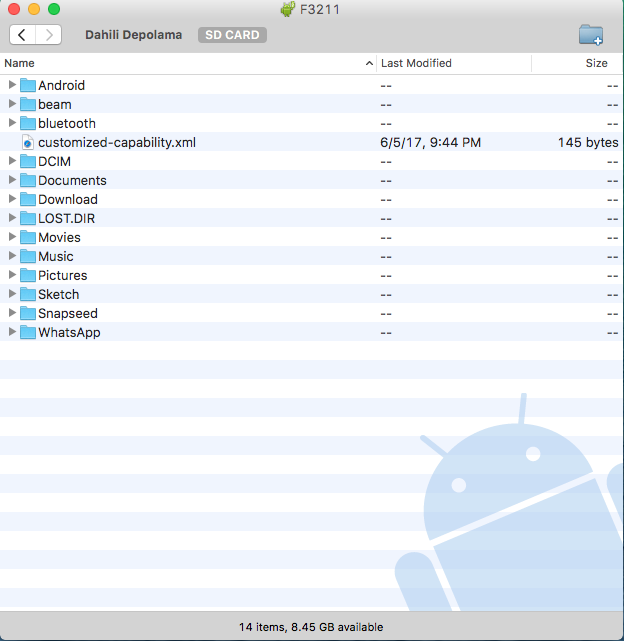Select the beam folder icon
Image resolution: width=624 pixels, height=641 pixels.
pos(28,104)
